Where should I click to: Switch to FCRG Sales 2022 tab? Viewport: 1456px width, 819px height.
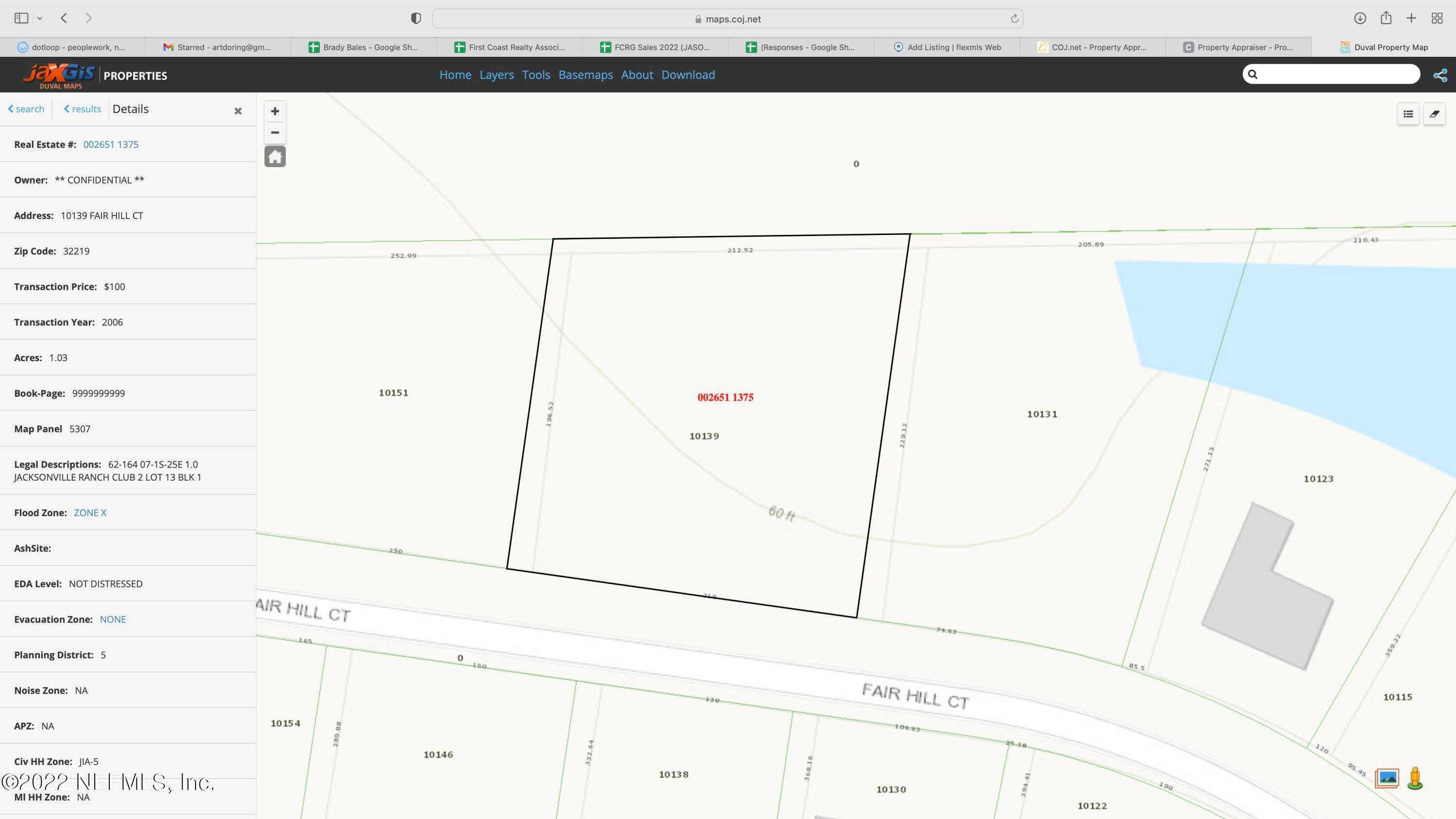[656, 47]
